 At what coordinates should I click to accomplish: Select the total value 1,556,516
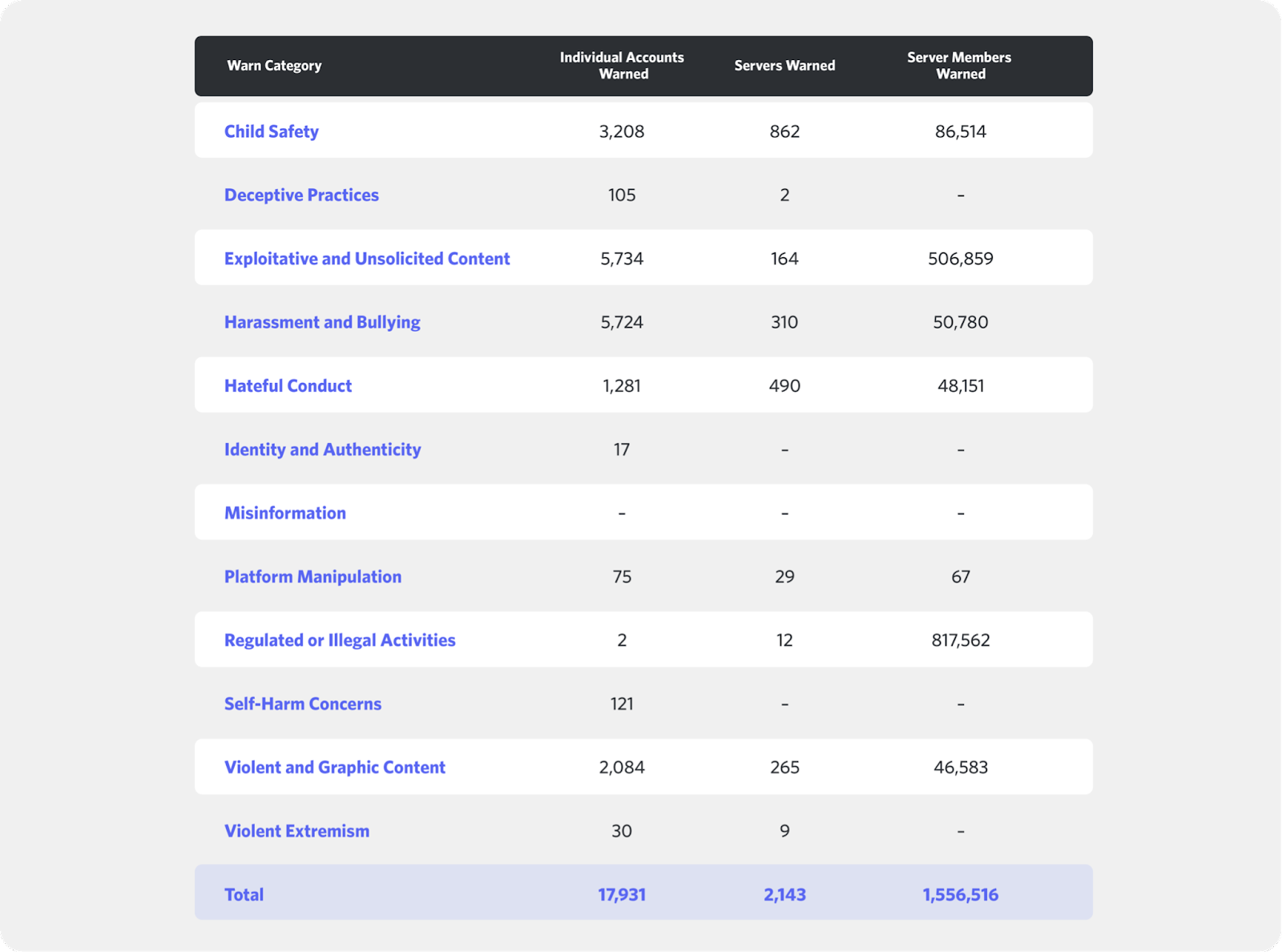pyautogui.click(x=961, y=894)
